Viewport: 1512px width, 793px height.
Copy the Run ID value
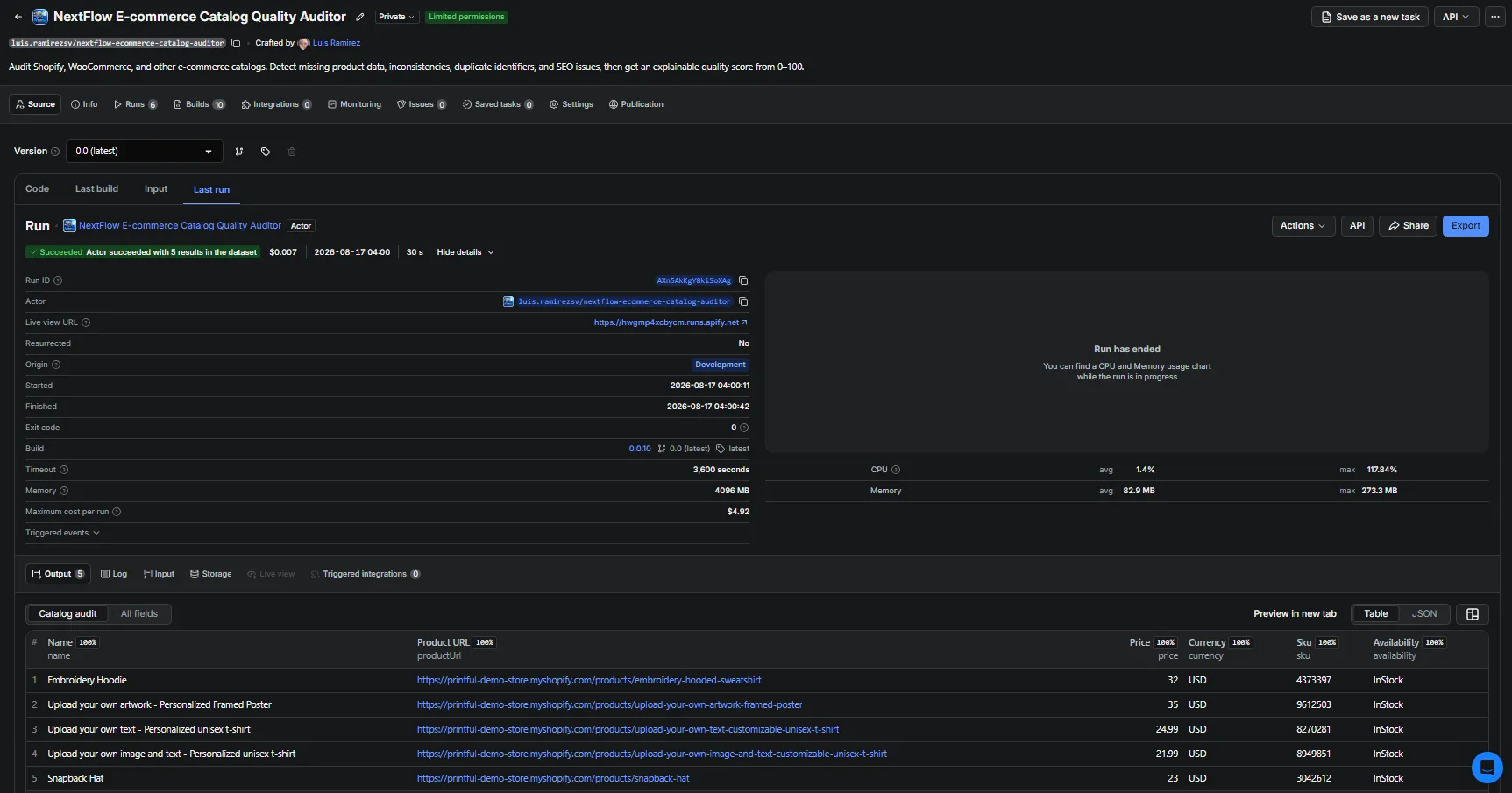pos(743,280)
